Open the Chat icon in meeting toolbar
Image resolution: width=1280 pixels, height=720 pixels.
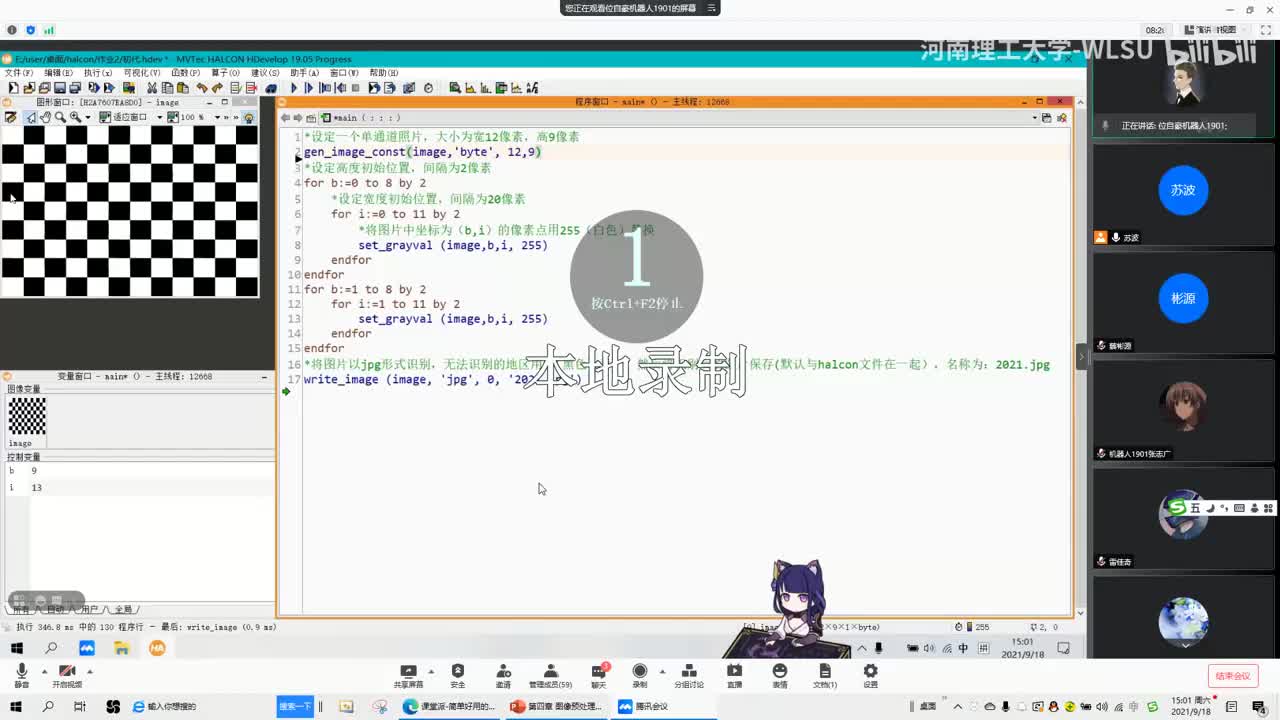(598, 675)
